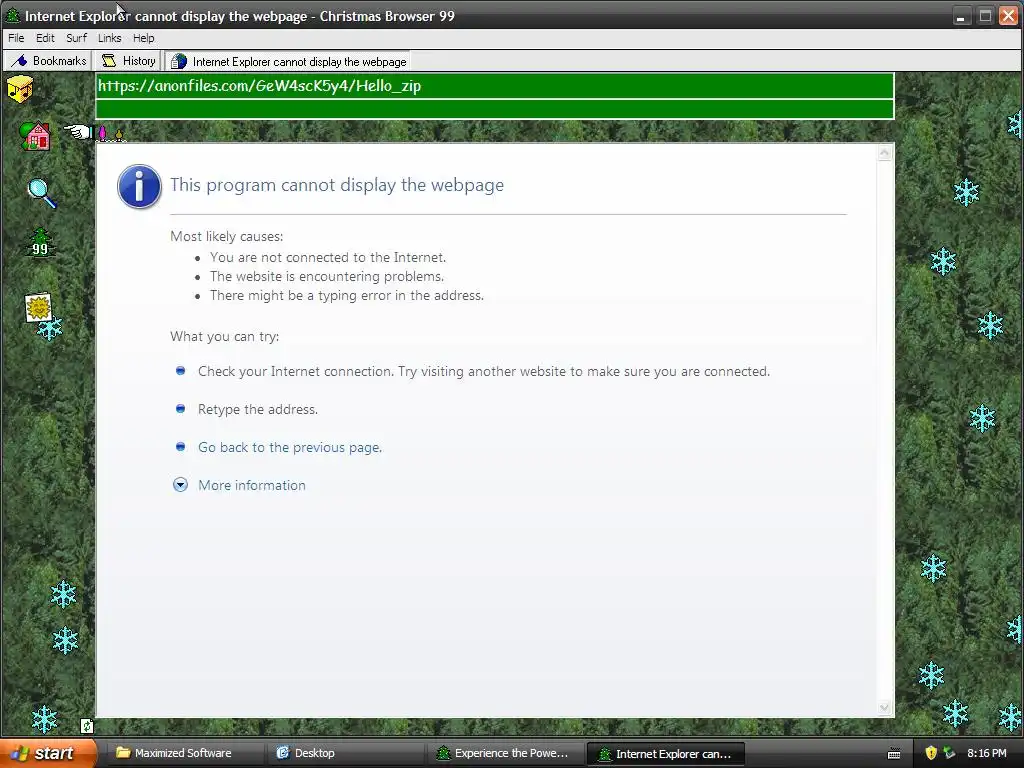Click the pink Christmas light bulb icon

[x=103, y=133]
